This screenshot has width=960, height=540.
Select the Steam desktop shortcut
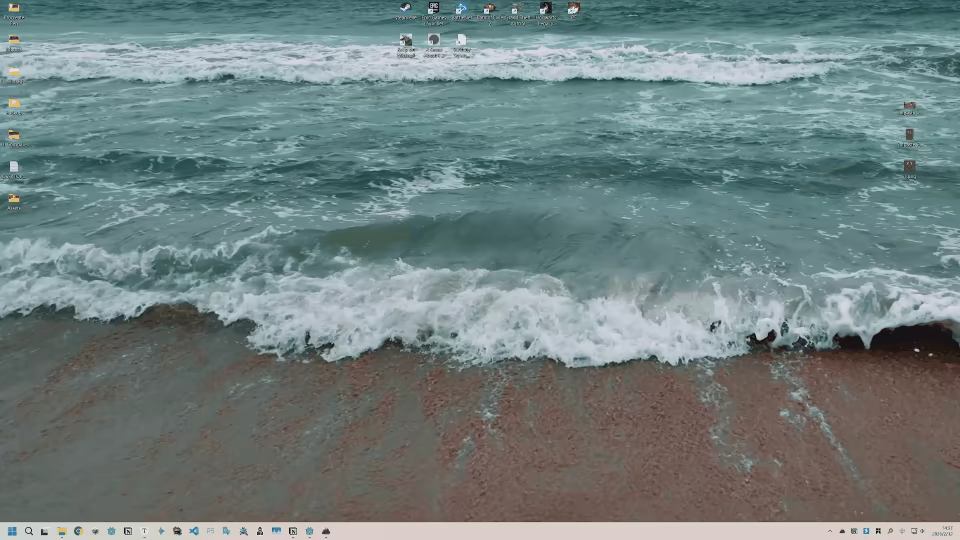[x=405, y=11]
